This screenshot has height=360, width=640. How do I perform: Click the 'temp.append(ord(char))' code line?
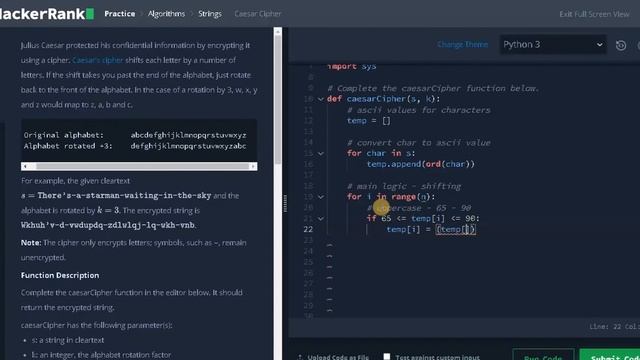click(x=420, y=164)
